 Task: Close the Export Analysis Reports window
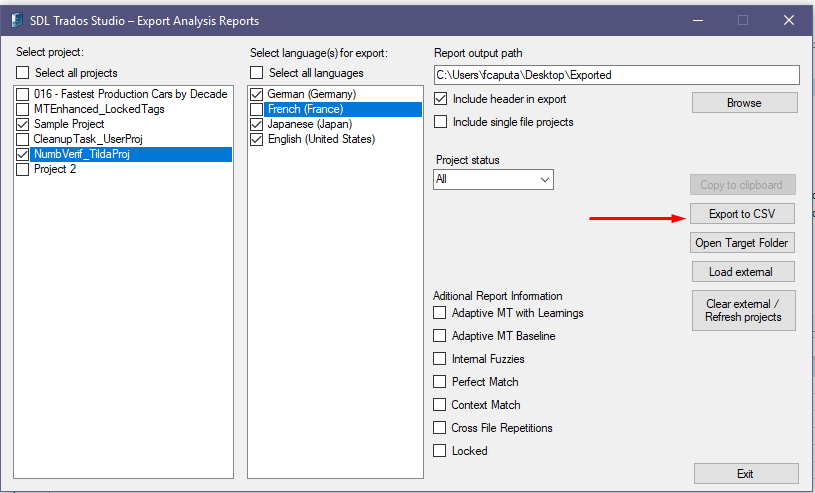point(788,20)
